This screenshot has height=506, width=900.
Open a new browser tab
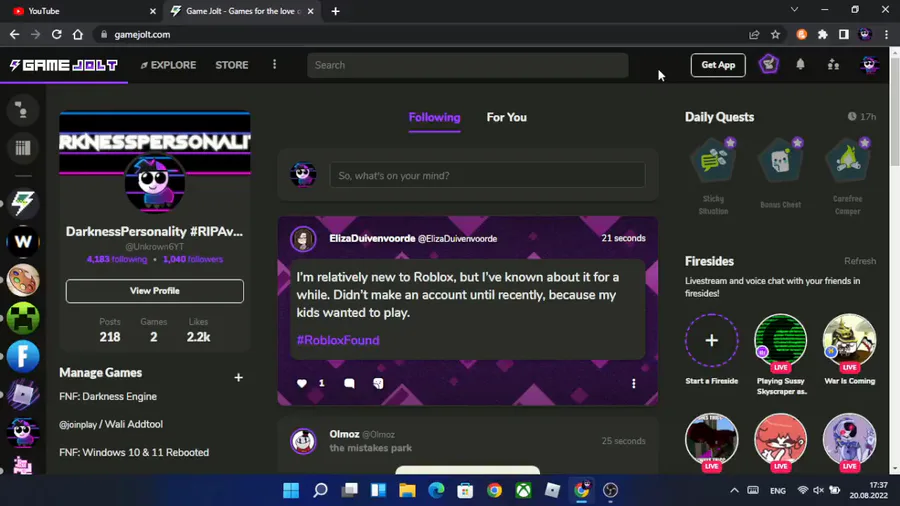[336, 11]
